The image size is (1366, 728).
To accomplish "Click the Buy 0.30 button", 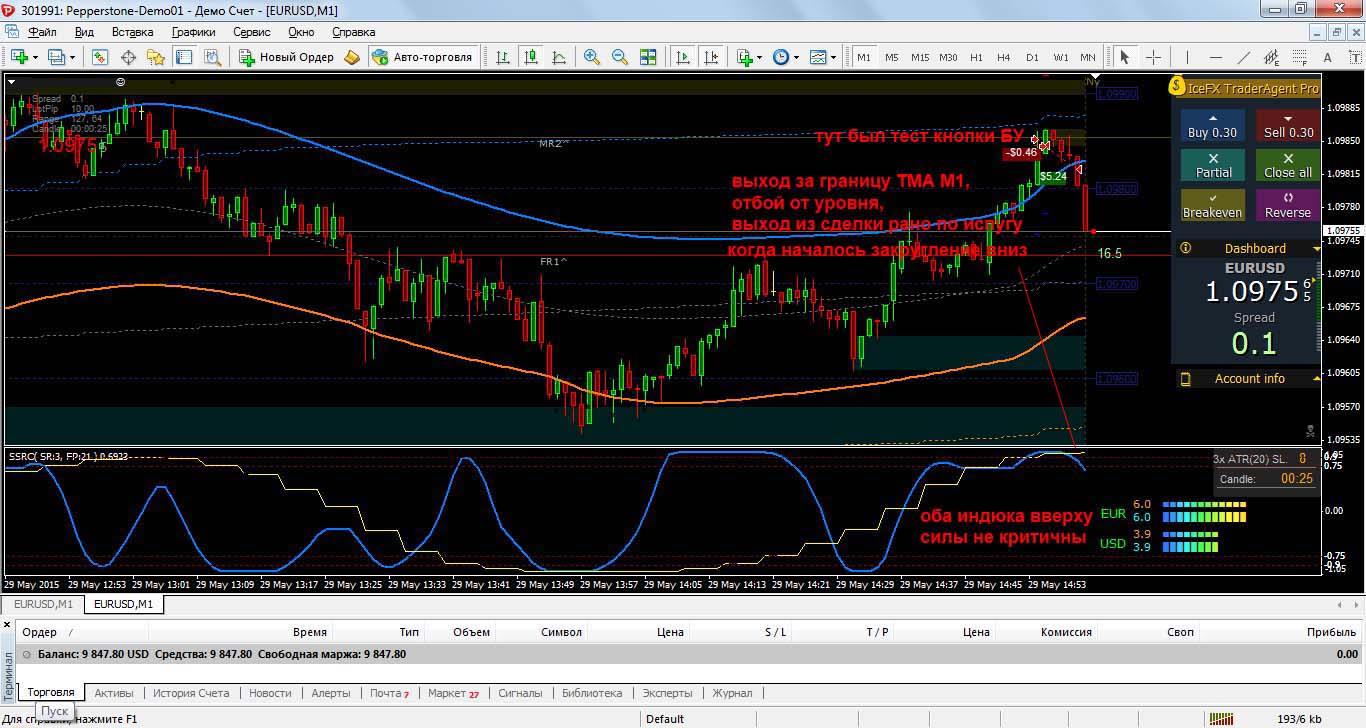I will [1212, 125].
